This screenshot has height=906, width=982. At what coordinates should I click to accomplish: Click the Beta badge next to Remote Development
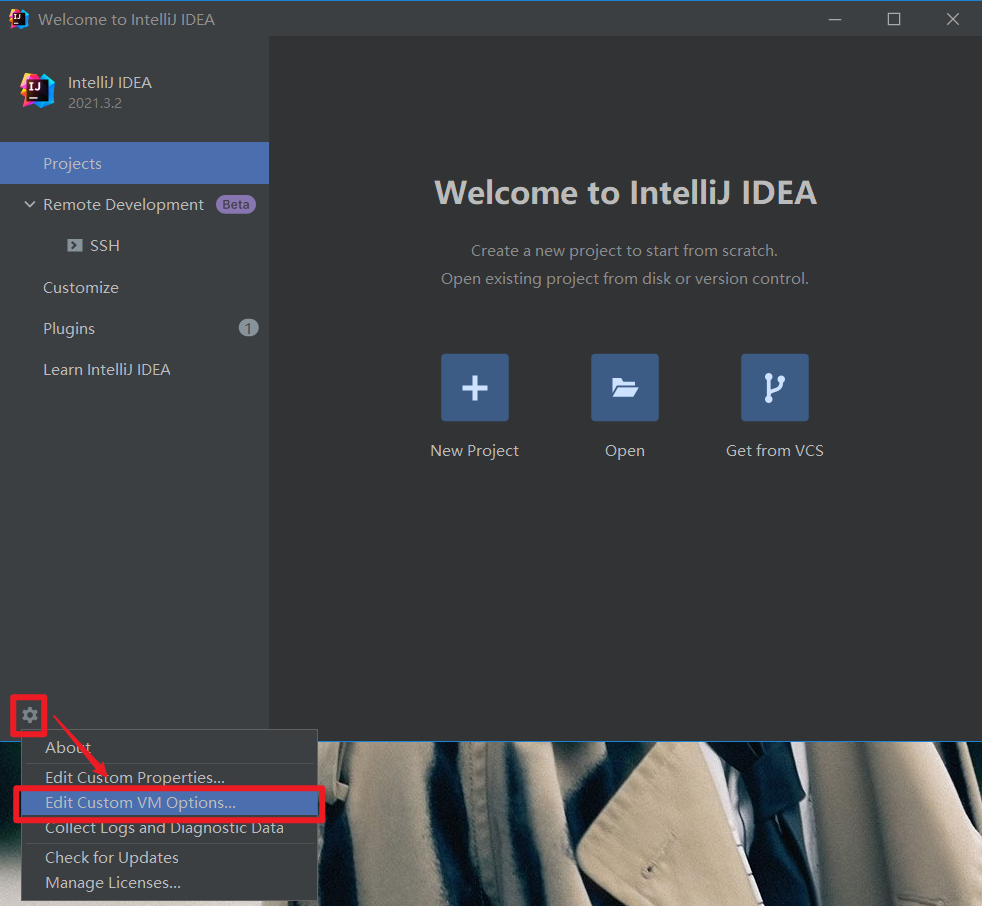point(235,205)
